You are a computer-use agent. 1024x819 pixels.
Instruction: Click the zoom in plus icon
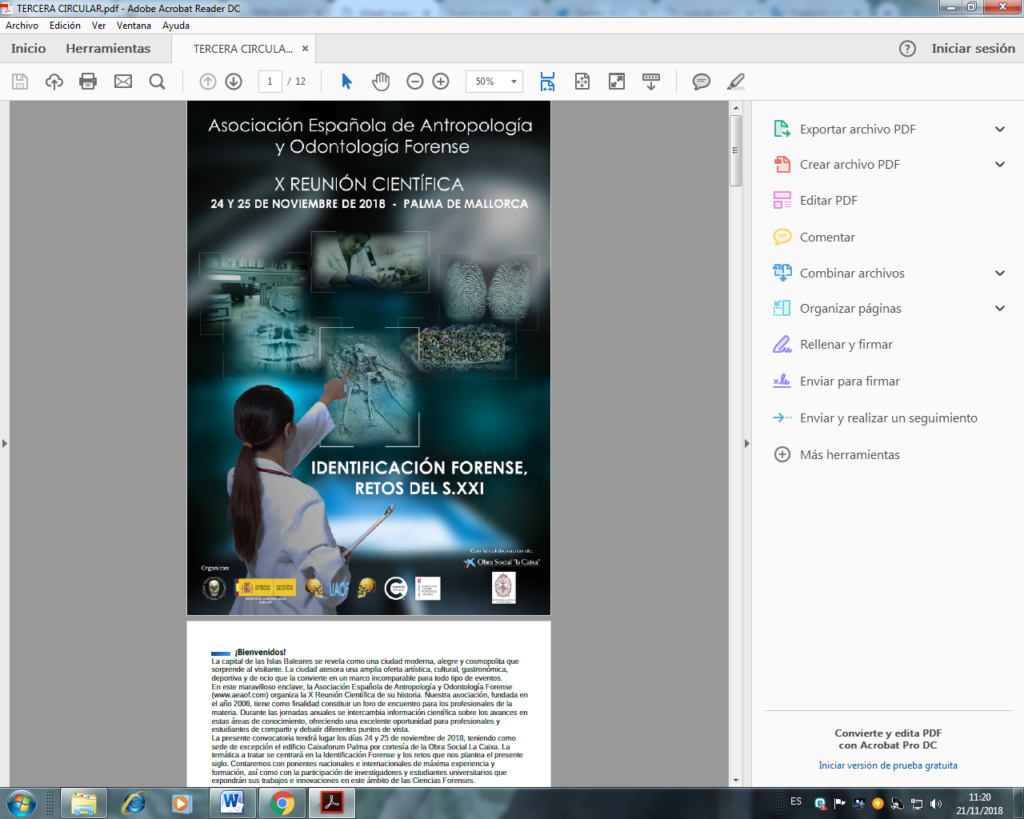pyautogui.click(x=440, y=81)
